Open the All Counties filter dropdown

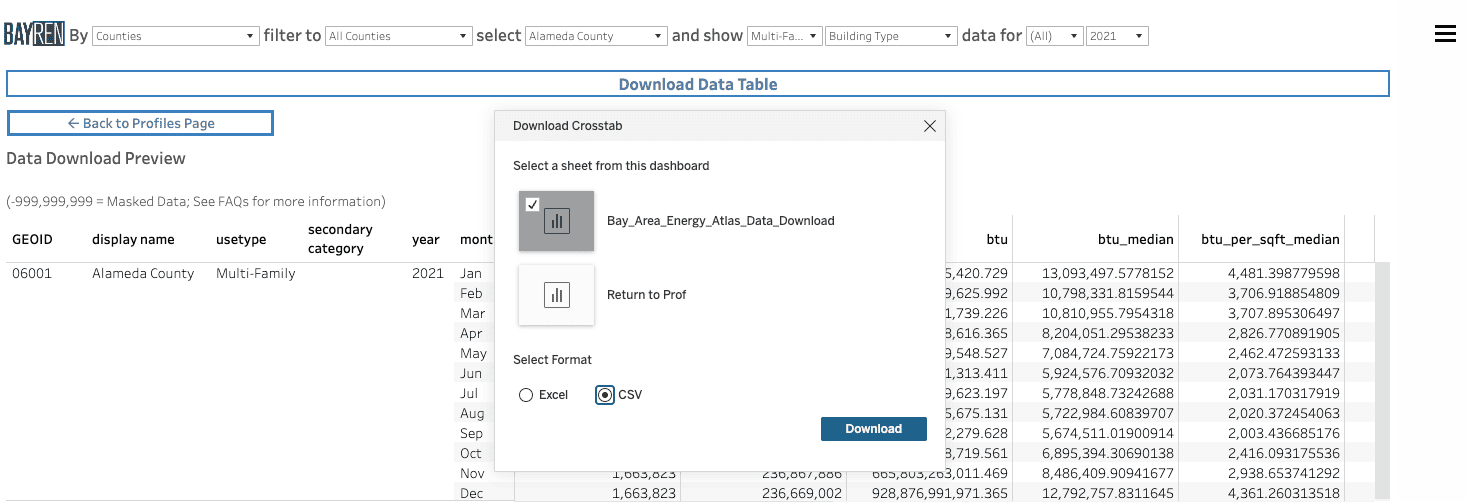click(397, 36)
